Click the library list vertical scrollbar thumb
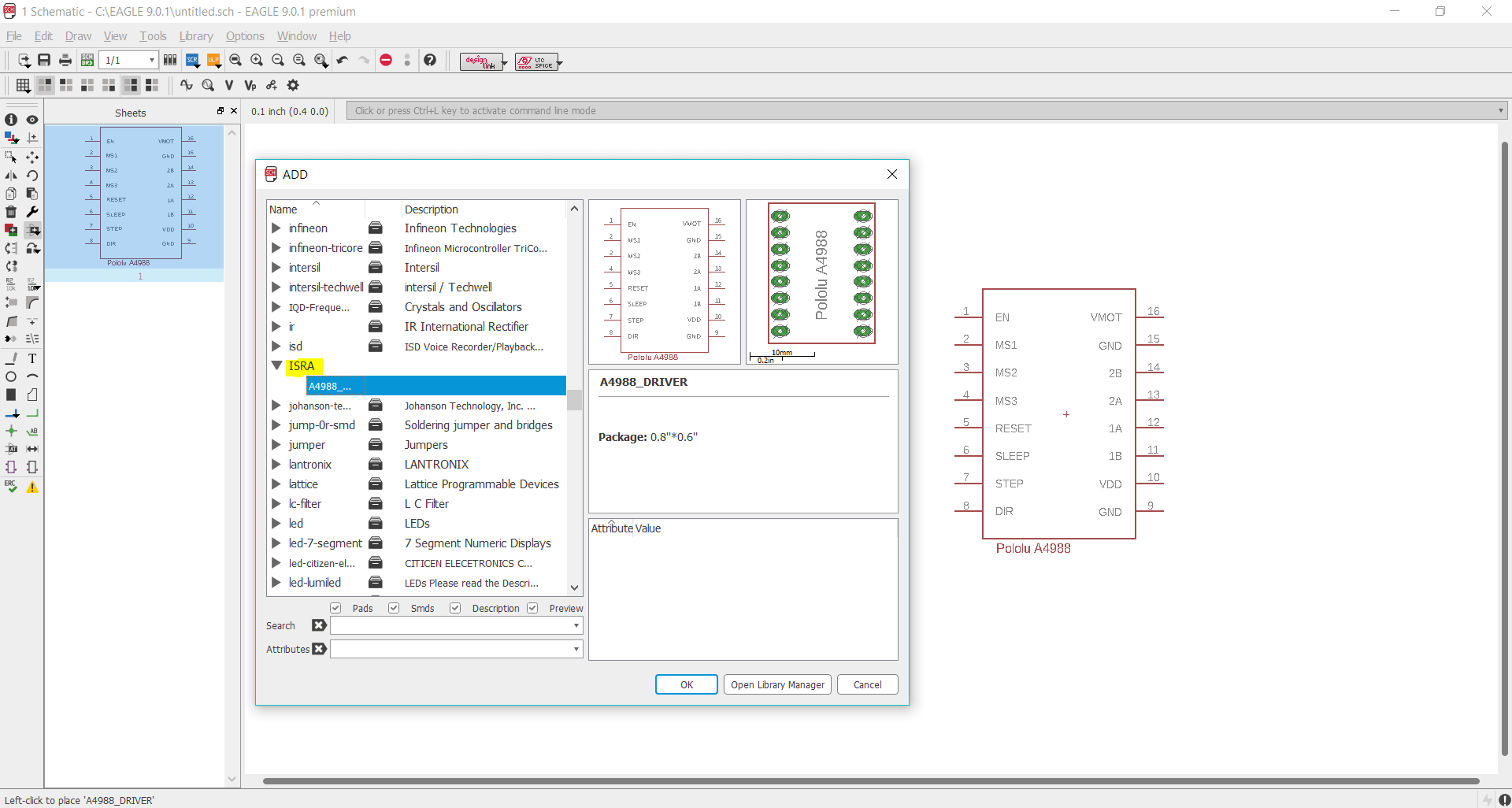Image resolution: width=1512 pixels, height=808 pixels. (574, 399)
